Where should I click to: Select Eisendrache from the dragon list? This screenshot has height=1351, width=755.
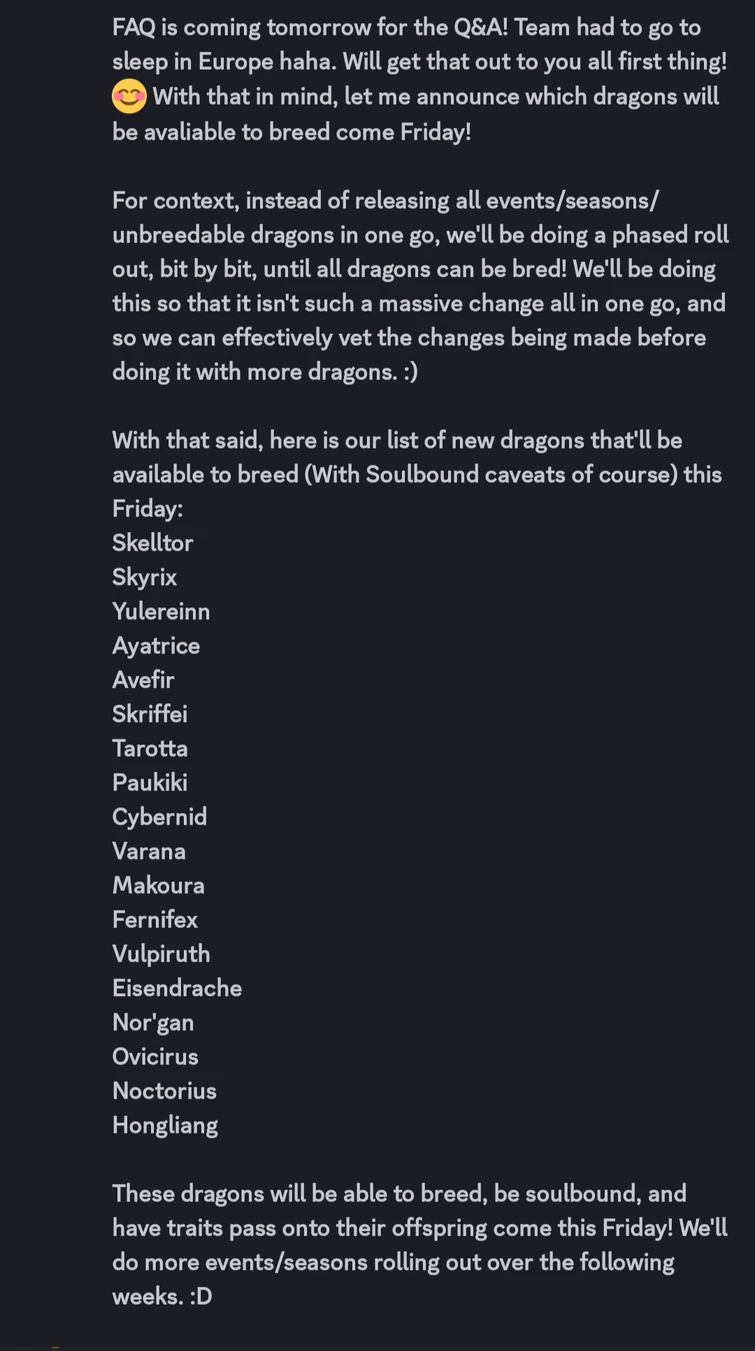[177, 988]
